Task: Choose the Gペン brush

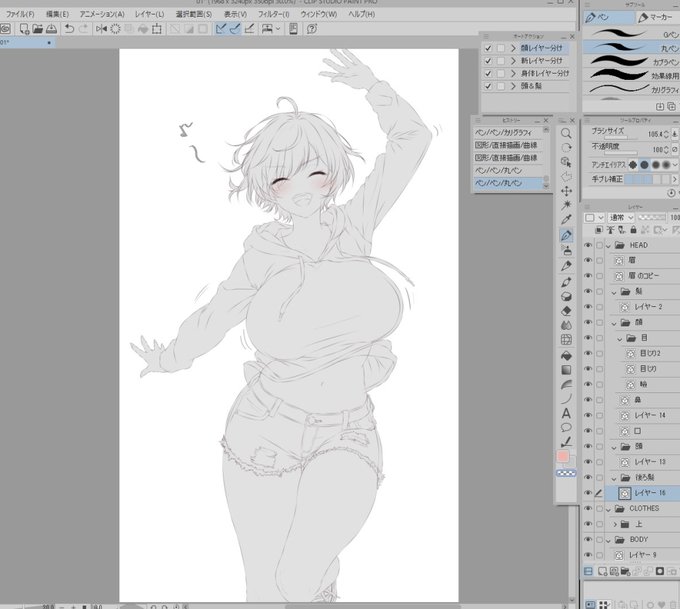Action: [x=631, y=33]
